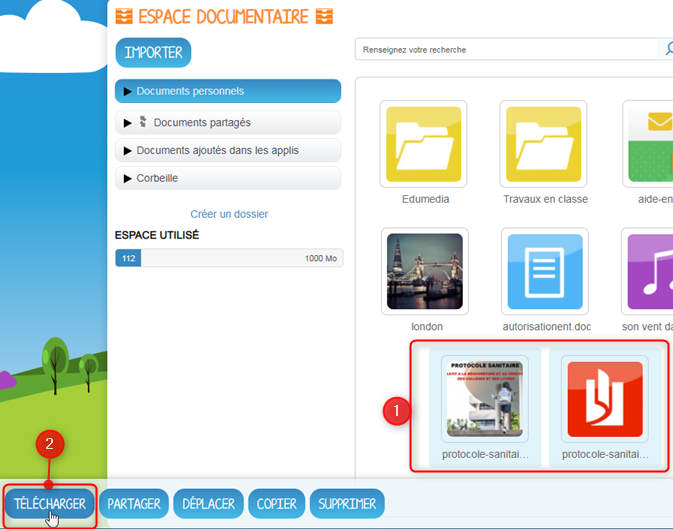Viewport: 673px width, 529px height.
Task: Select the son vent music file icon
Action: [650, 271]
